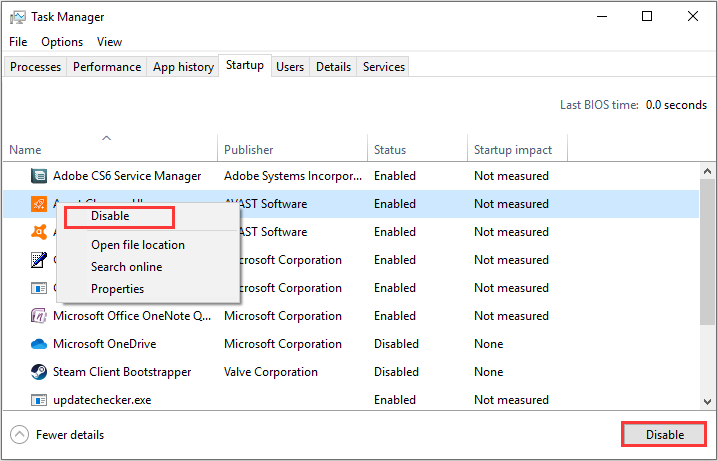Click the vertical scrollbar thumb
Viewport: 718px width, 461px height.
pos(707,253)
